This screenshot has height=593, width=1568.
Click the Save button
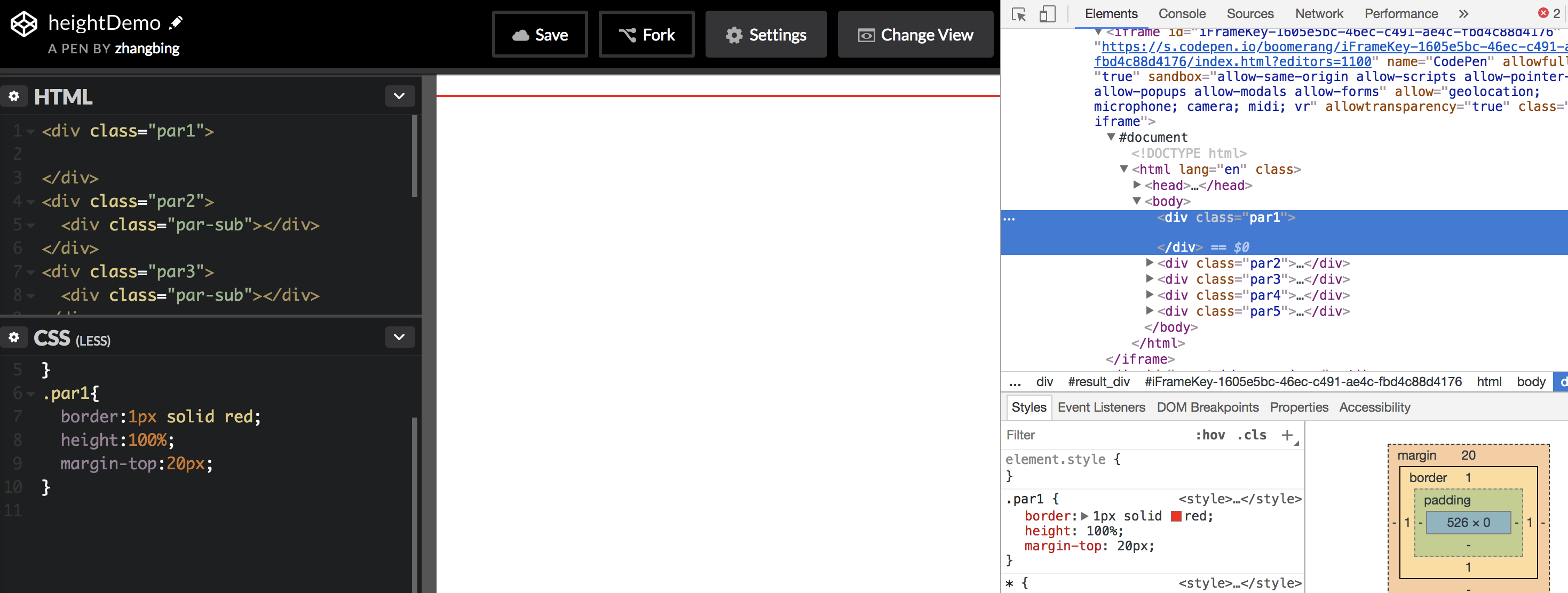coord(540,35)
